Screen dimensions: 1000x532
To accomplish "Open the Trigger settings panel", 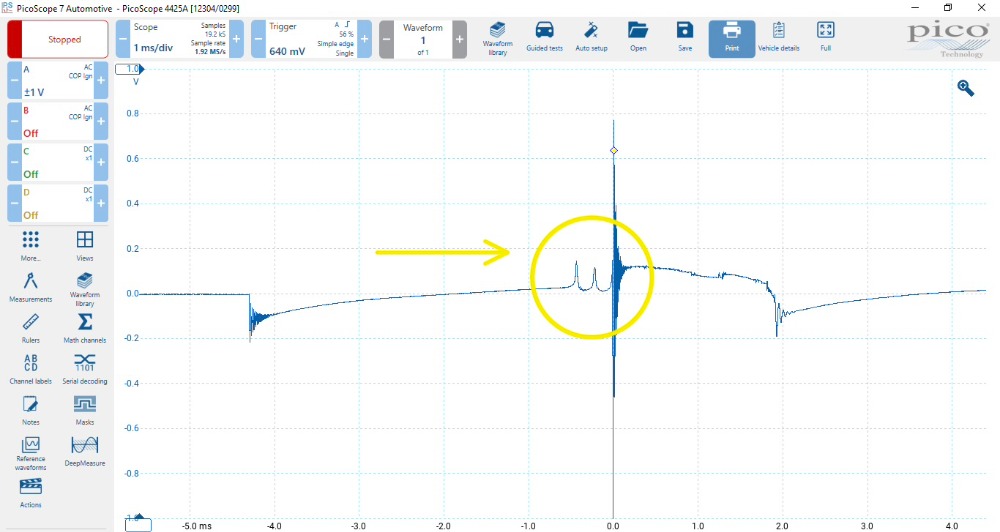I will (x=304, y=39).
